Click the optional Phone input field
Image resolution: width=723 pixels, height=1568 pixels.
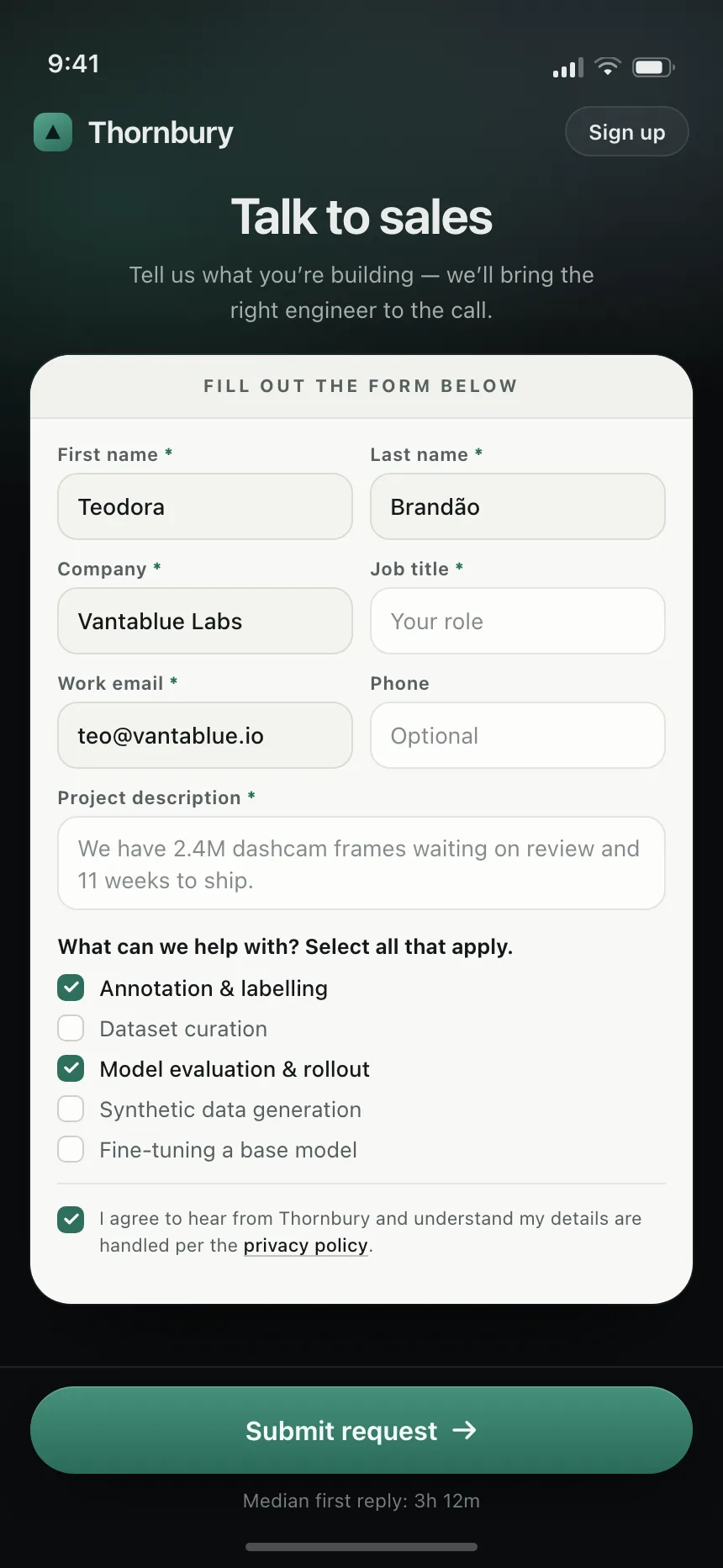pyautogui.click(x=518, y=735)
